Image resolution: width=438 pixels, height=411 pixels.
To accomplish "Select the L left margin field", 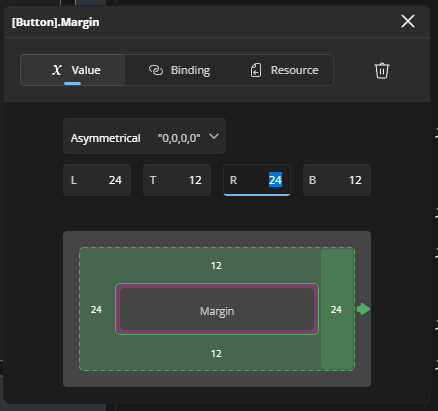I will click(x=97, y=180).
